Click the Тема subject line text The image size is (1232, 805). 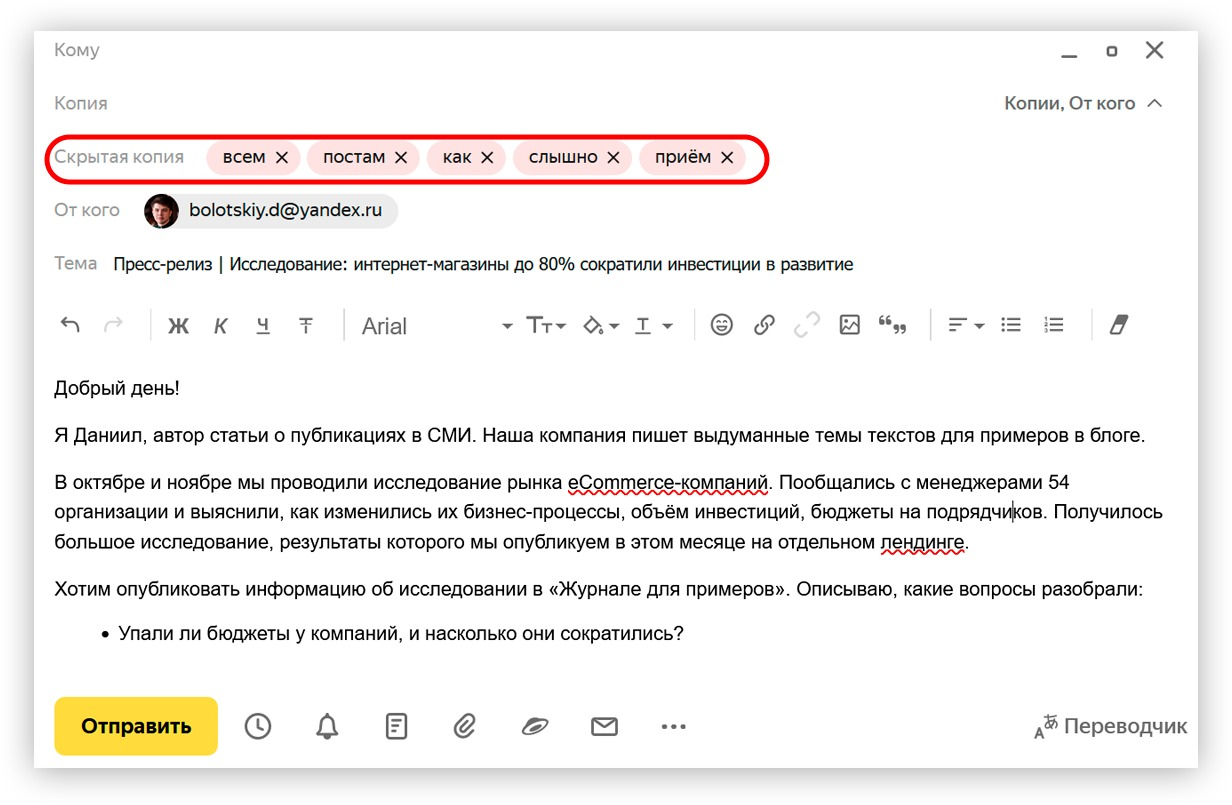point(483,265)
